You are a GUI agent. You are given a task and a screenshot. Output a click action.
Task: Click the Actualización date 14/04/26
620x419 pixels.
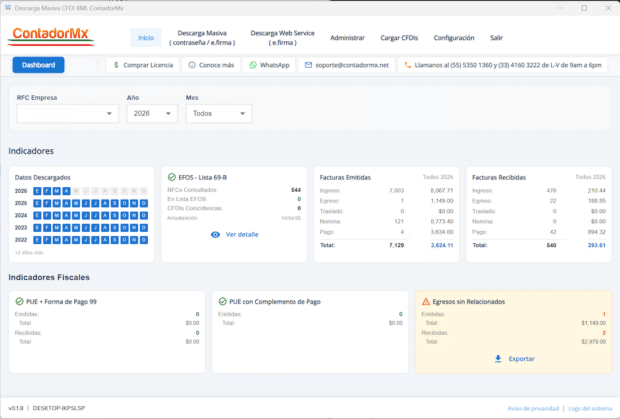pyautogui.click(x=291, y=218)
